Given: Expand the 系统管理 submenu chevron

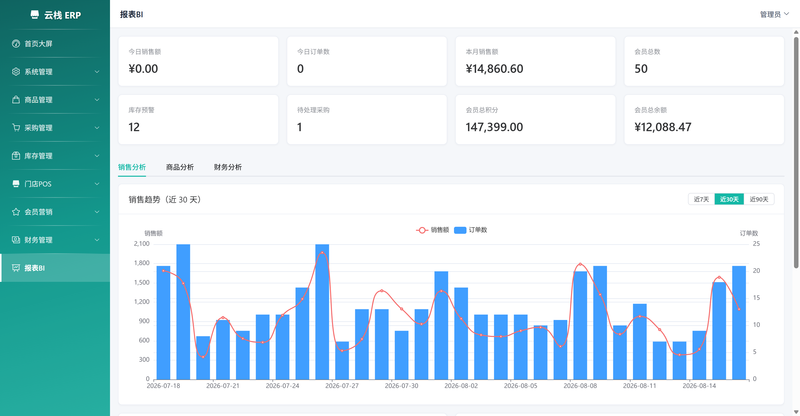Looking at the screenshot, I should [97, 72].
